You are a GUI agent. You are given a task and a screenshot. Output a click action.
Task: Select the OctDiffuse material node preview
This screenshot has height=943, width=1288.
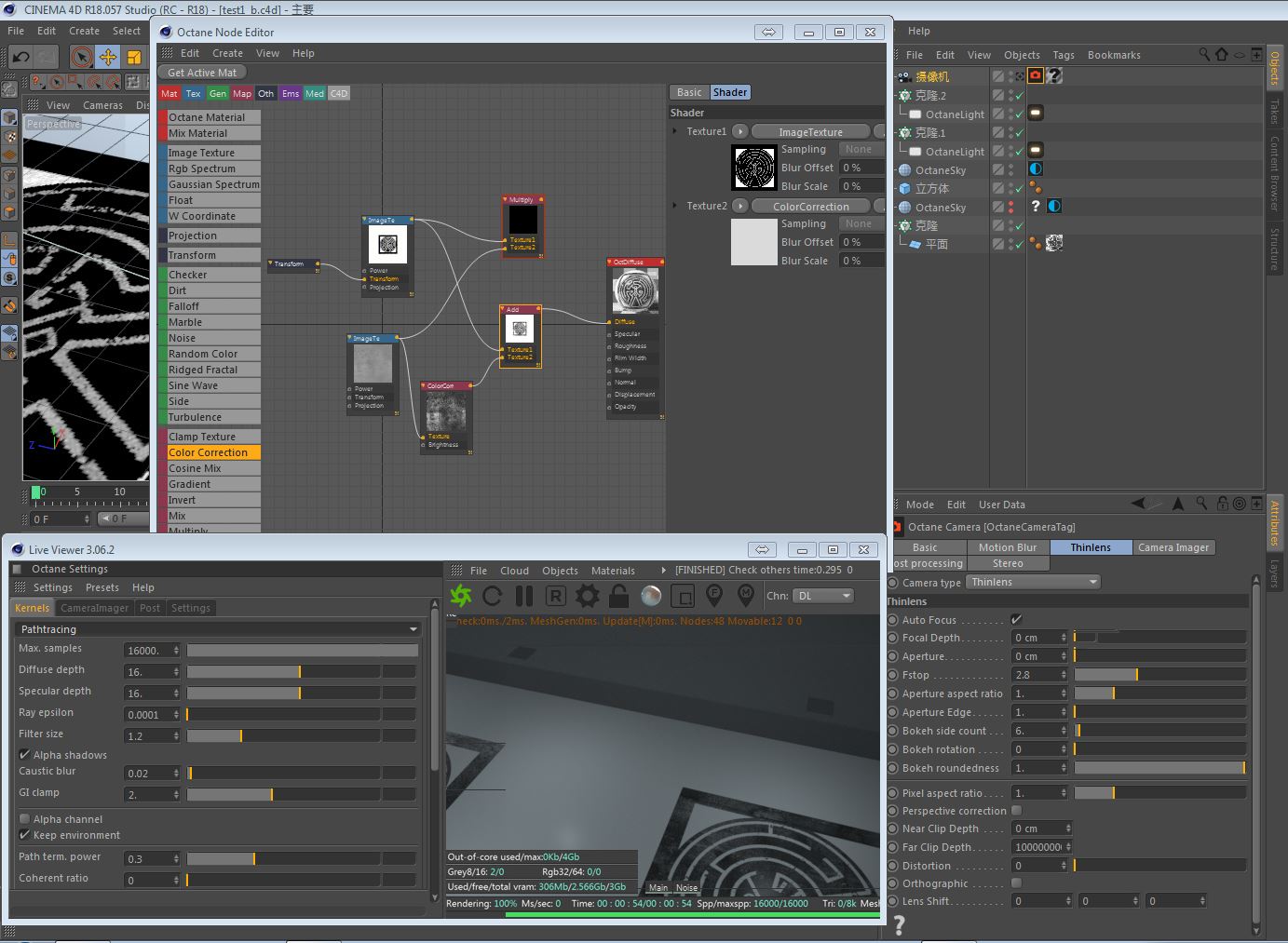point(635,290)
